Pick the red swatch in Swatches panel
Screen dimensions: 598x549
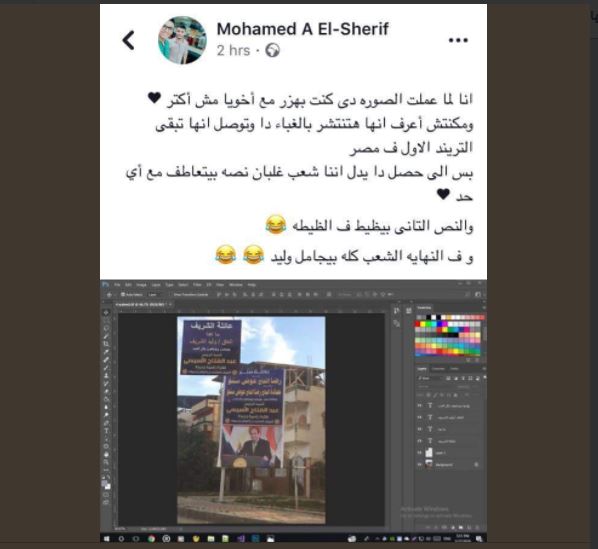tap(418, 324)
